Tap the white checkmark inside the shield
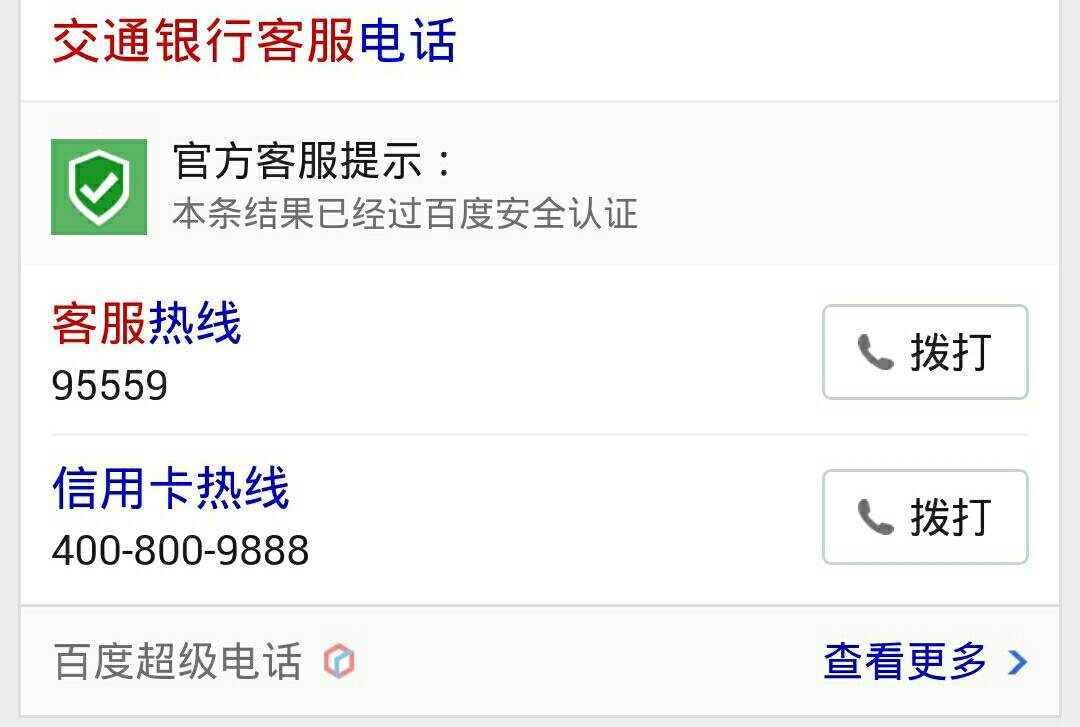 click(98, 185)
